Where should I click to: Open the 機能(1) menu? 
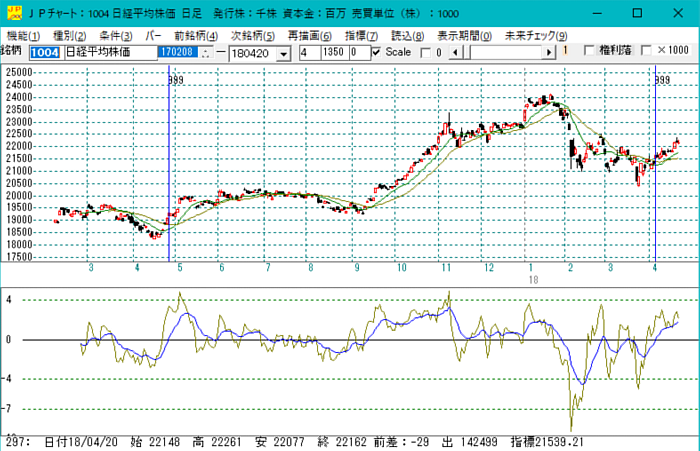tap(22, 35)
